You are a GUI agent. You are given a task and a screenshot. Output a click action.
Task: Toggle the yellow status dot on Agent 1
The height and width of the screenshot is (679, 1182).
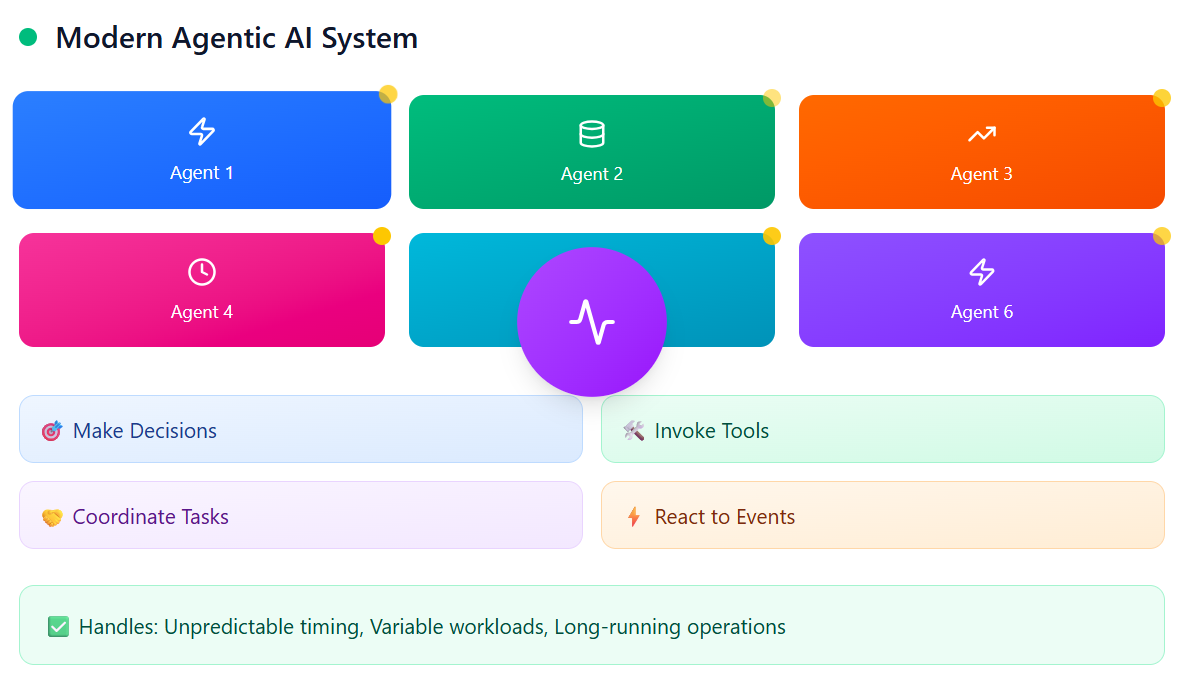click(388, 96)
